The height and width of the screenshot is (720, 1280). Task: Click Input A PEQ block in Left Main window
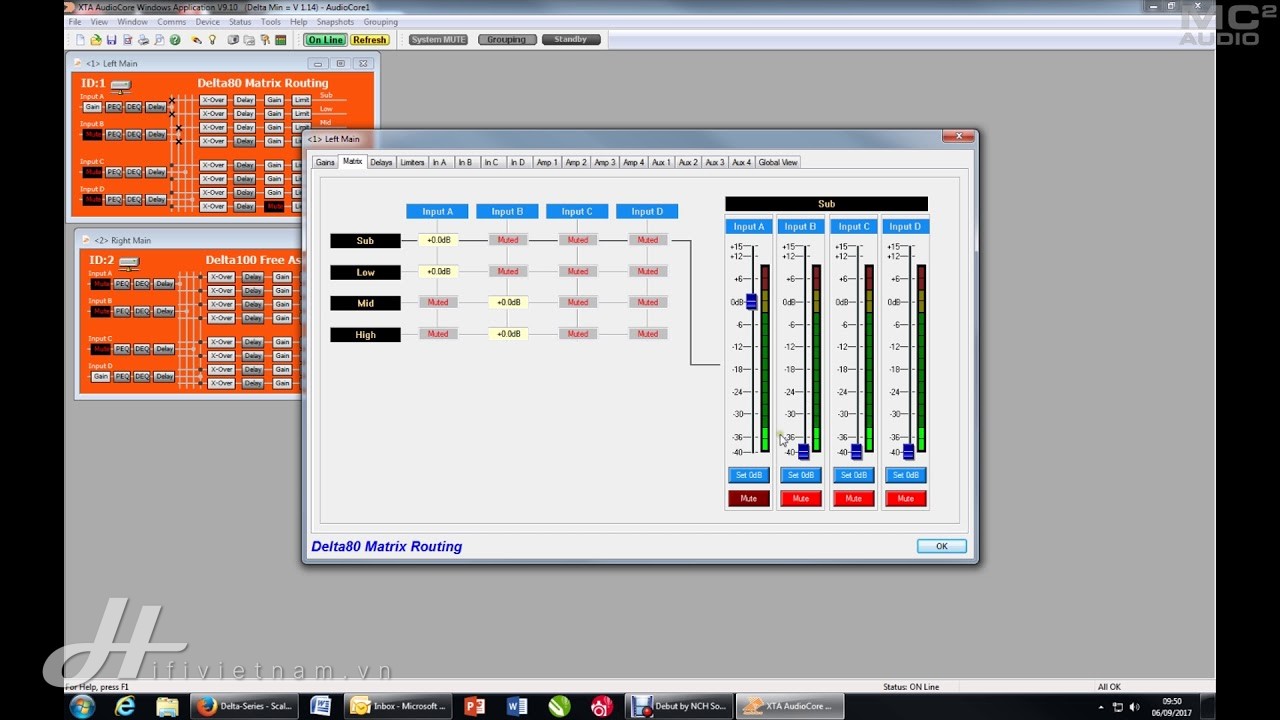pos(114,107)
